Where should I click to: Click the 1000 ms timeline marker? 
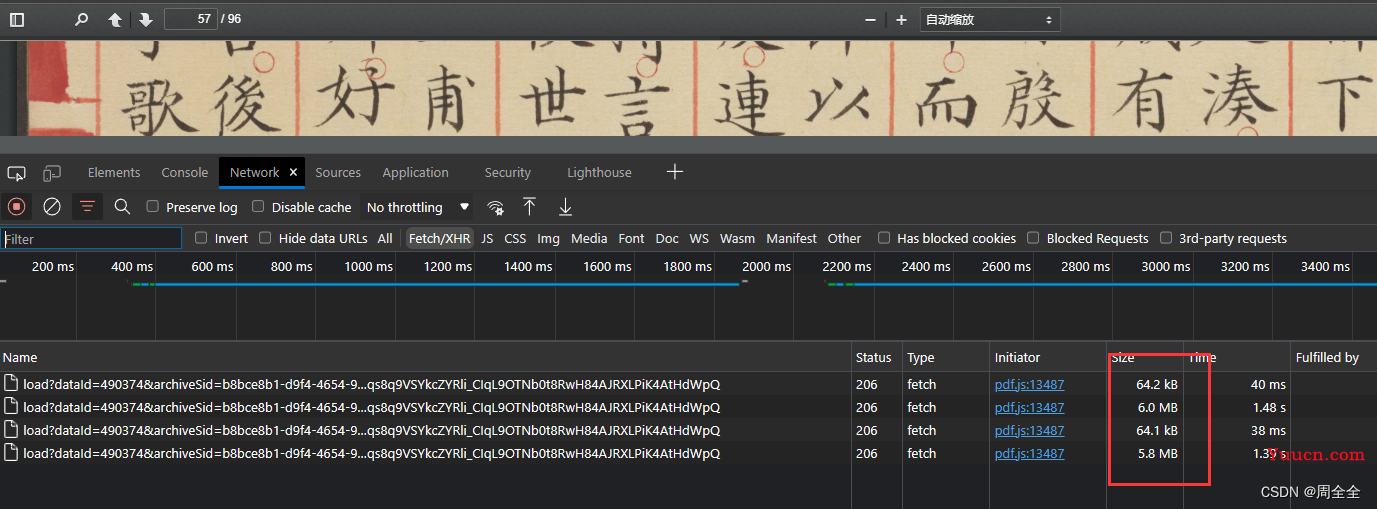(x=368, y=266)
